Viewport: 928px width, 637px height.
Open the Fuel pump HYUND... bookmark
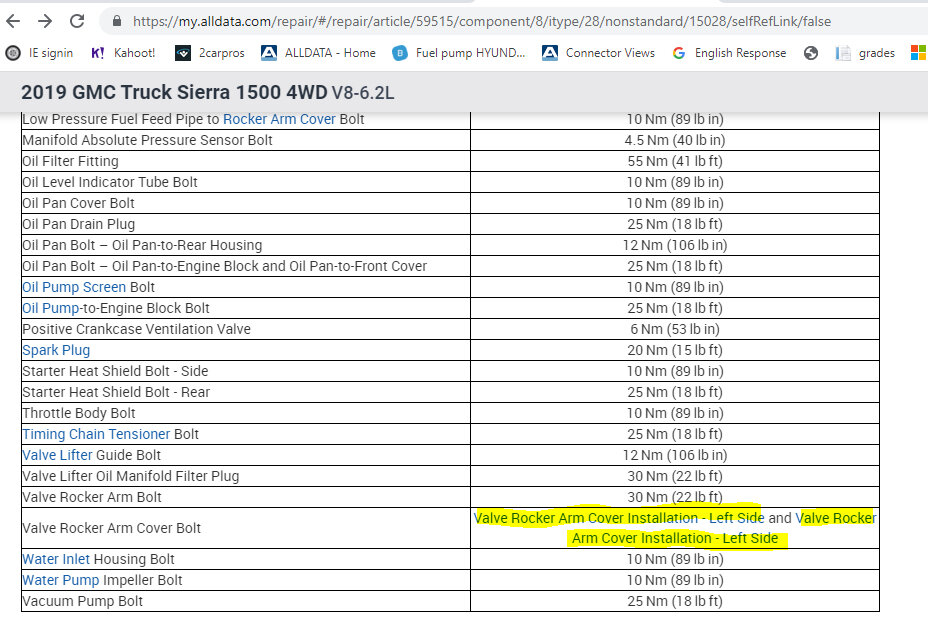click(x=459, y=53)
